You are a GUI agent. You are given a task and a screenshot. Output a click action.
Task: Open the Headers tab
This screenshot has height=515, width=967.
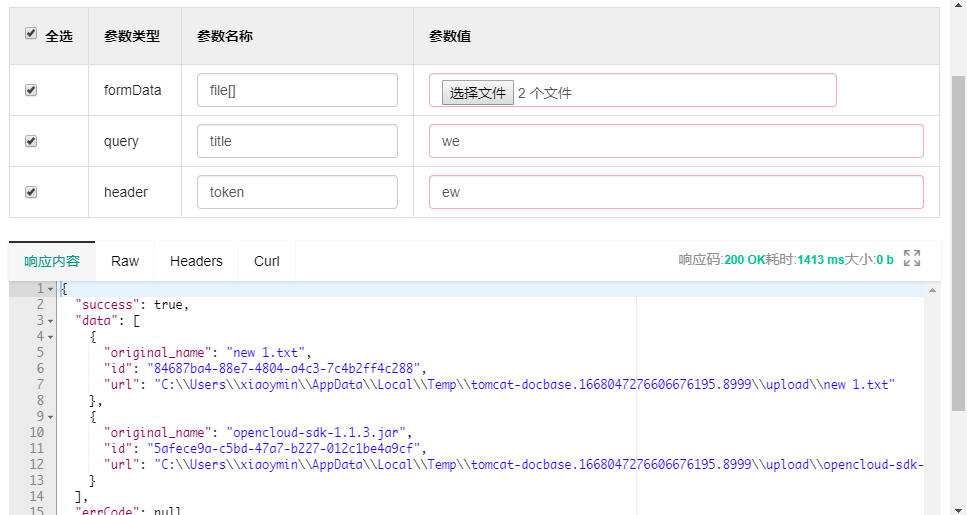click(x=196, y=261)
